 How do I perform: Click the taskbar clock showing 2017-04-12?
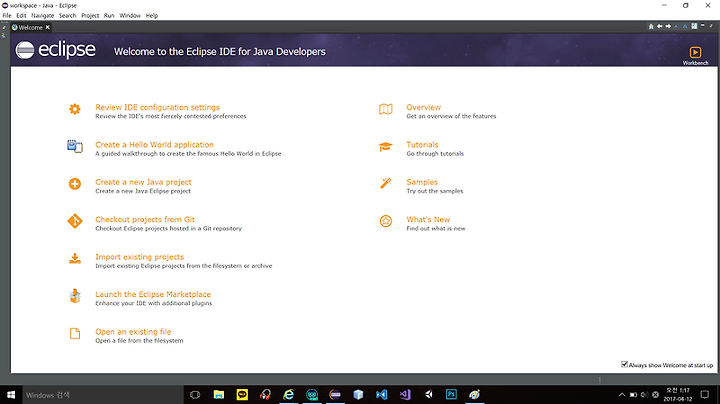[678, 395]
